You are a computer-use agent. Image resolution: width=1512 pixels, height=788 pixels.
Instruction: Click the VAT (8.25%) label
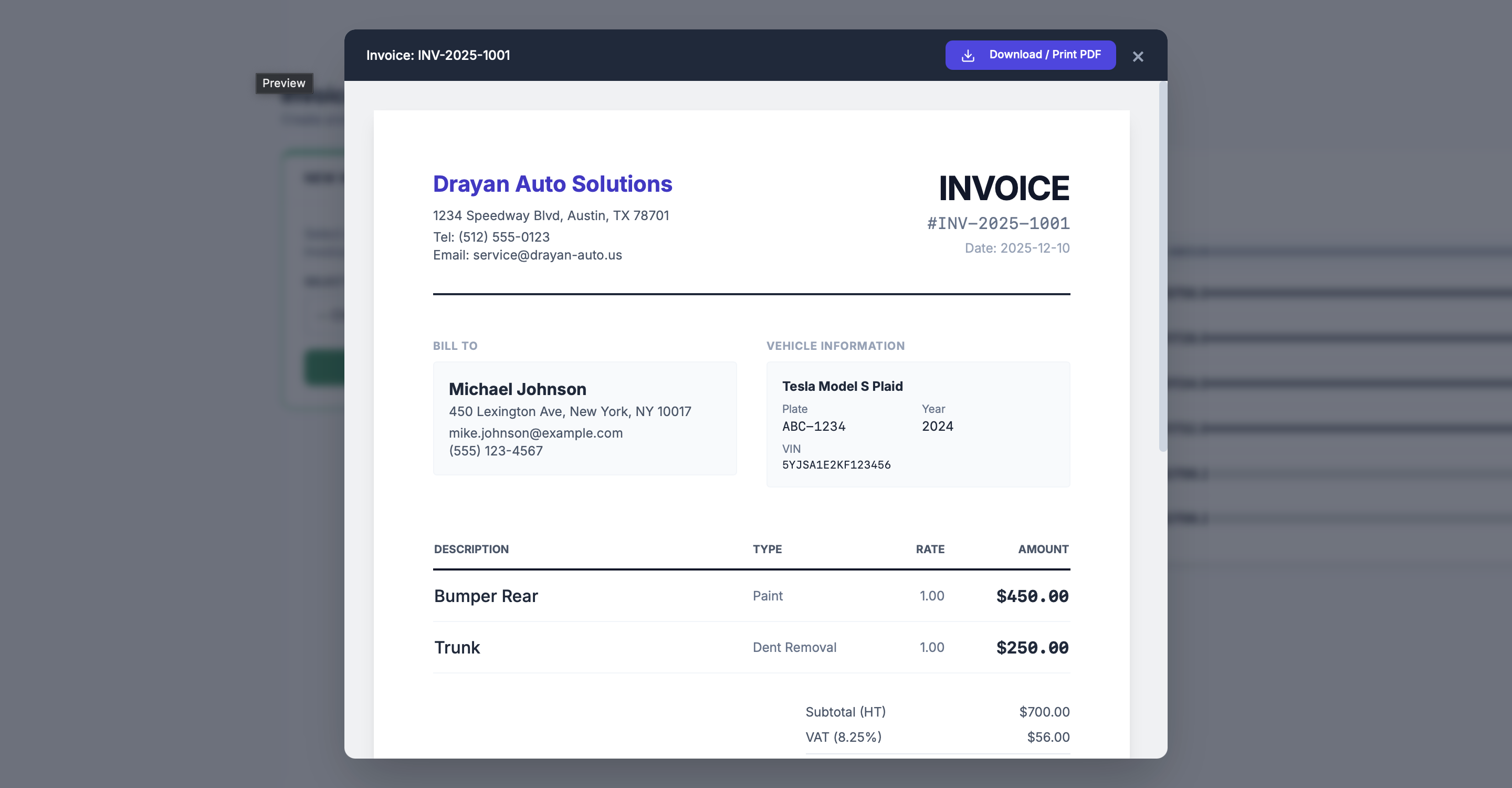coord(844,737)
